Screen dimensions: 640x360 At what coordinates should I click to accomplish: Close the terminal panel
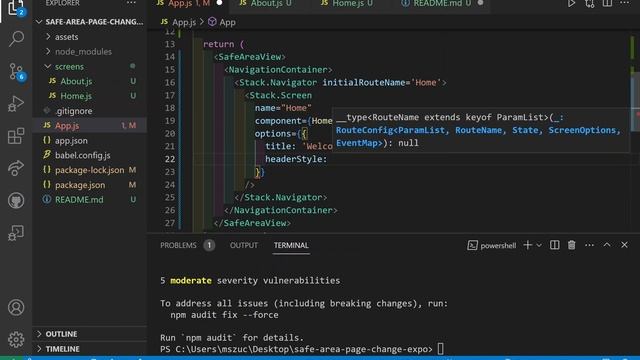[x=624, y=245]
